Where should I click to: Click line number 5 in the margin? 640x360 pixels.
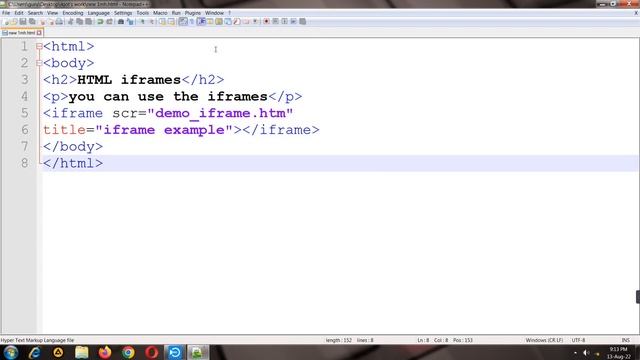coord(25,113)
